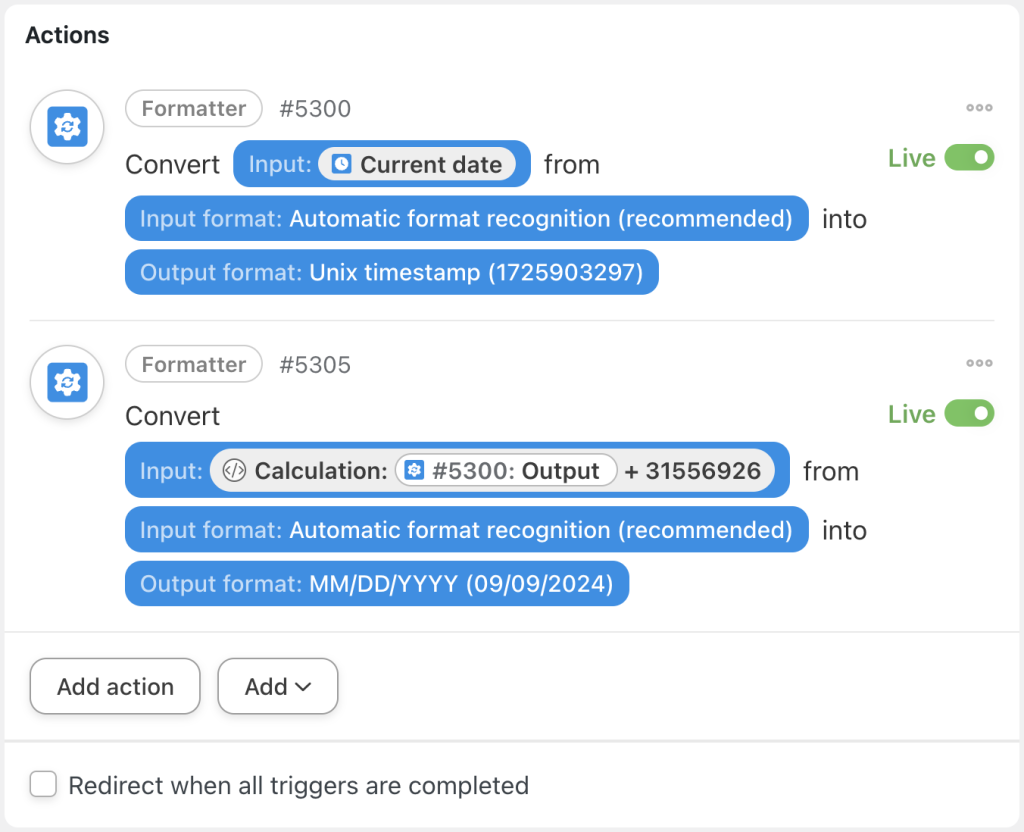This screenshot has width=1024, height=832.
Task: Click the Formatter gear icon for action #5305
Action: tap(66, 382)
